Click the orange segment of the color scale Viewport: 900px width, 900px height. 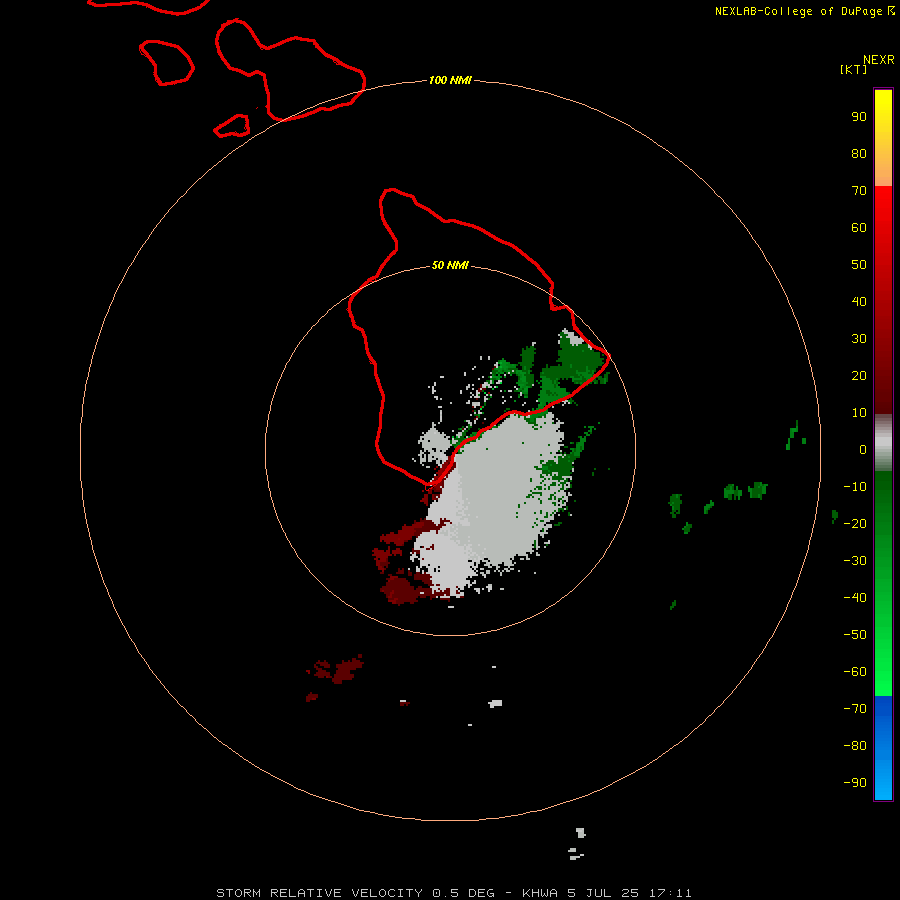pyautogui.click(x=883, y=170)
